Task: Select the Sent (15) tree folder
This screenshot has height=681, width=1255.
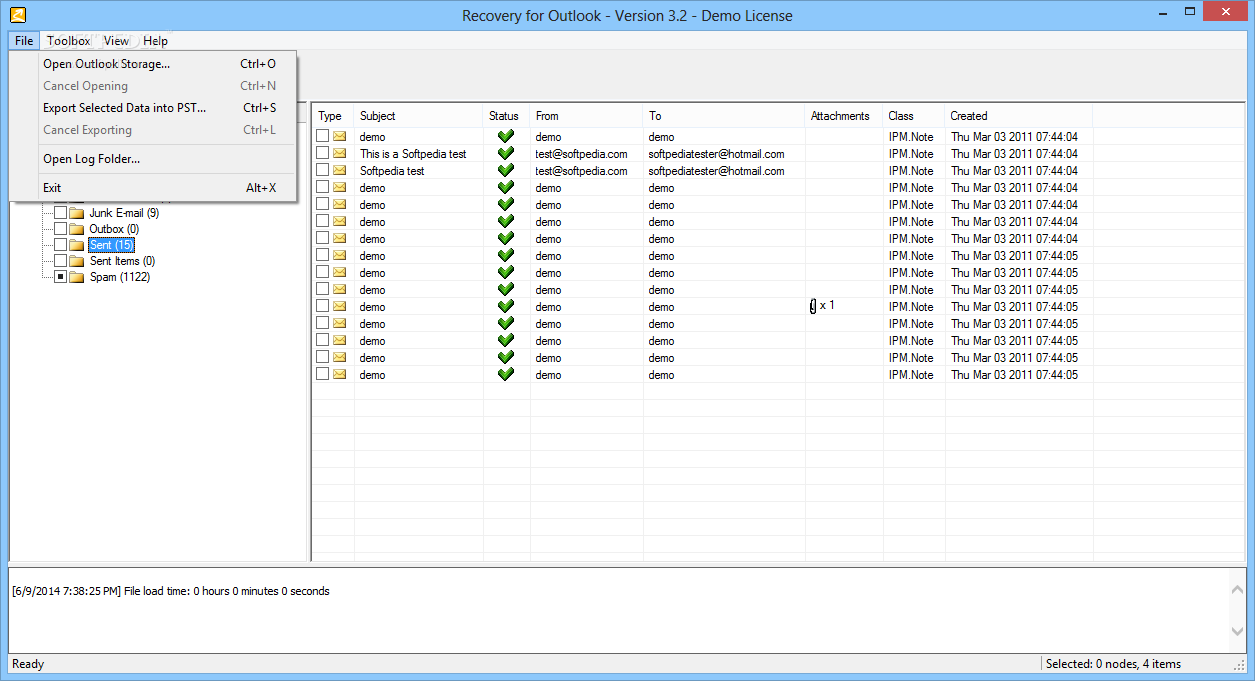Action: click(x=111, y=245)
